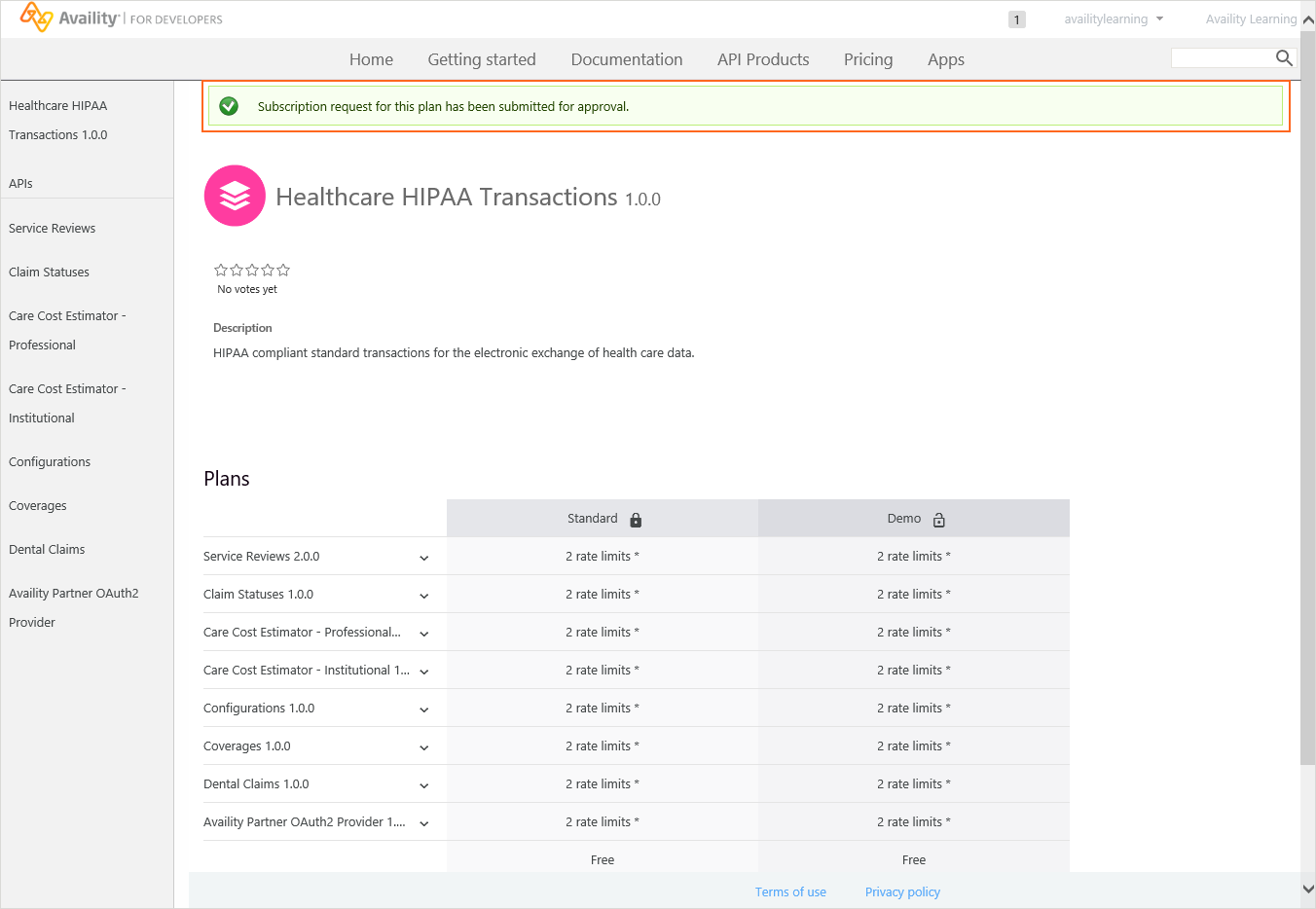Click the subscription request submitted message
The height and width of the screenshot is (909, 1316).
[x=443, y=106]
